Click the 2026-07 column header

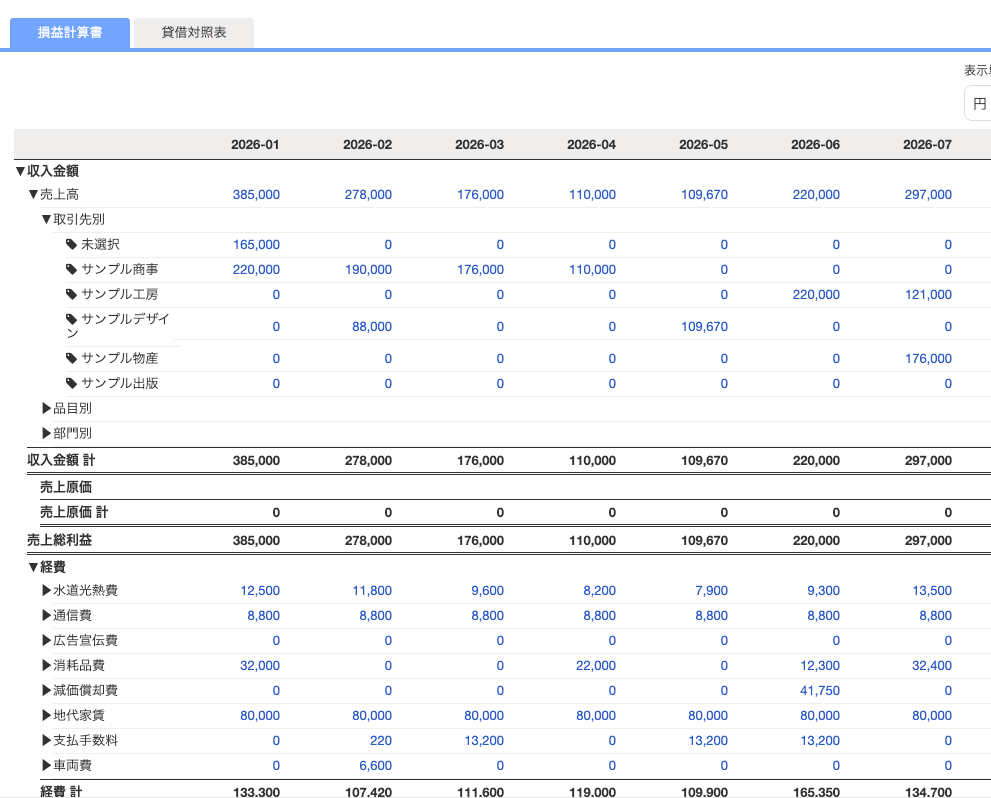(x=927, y=145)
